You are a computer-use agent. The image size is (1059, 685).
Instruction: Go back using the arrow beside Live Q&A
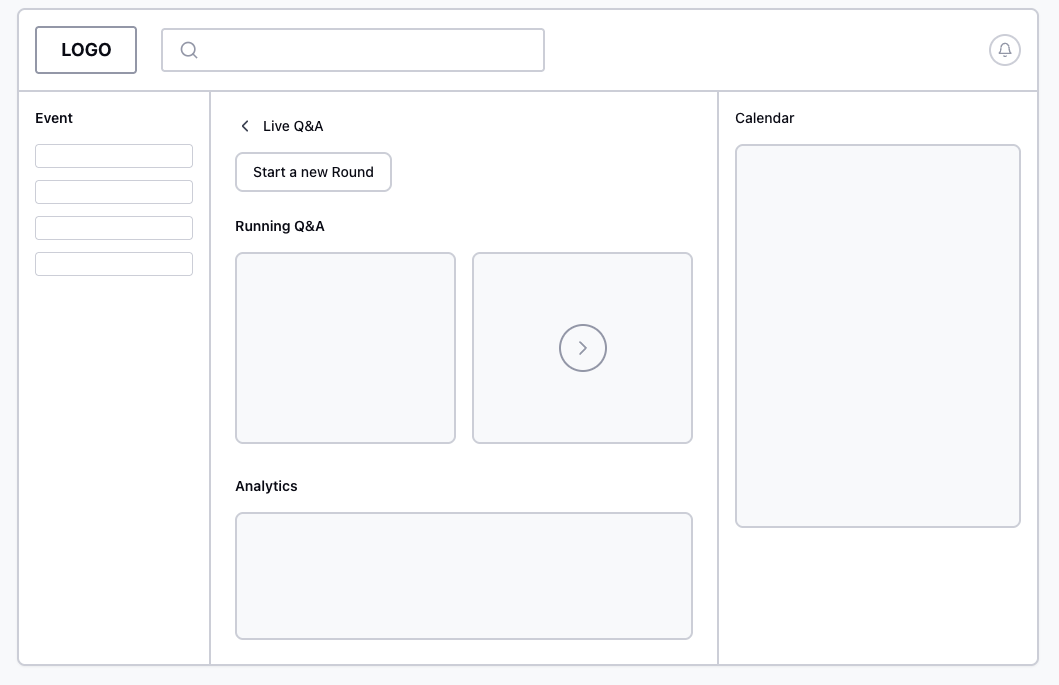click(245, 126)
